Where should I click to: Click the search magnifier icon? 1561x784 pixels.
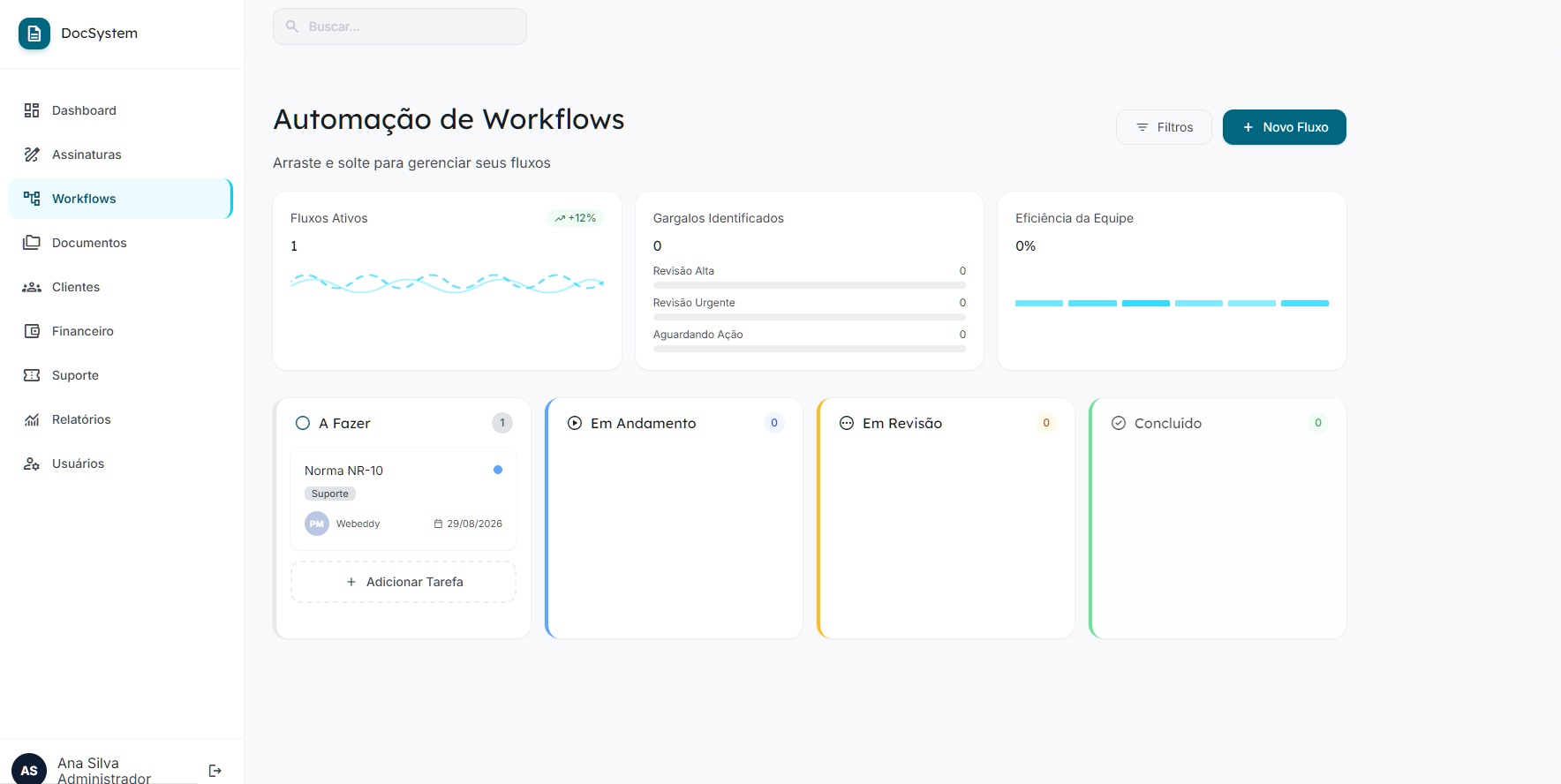point(292,26)
